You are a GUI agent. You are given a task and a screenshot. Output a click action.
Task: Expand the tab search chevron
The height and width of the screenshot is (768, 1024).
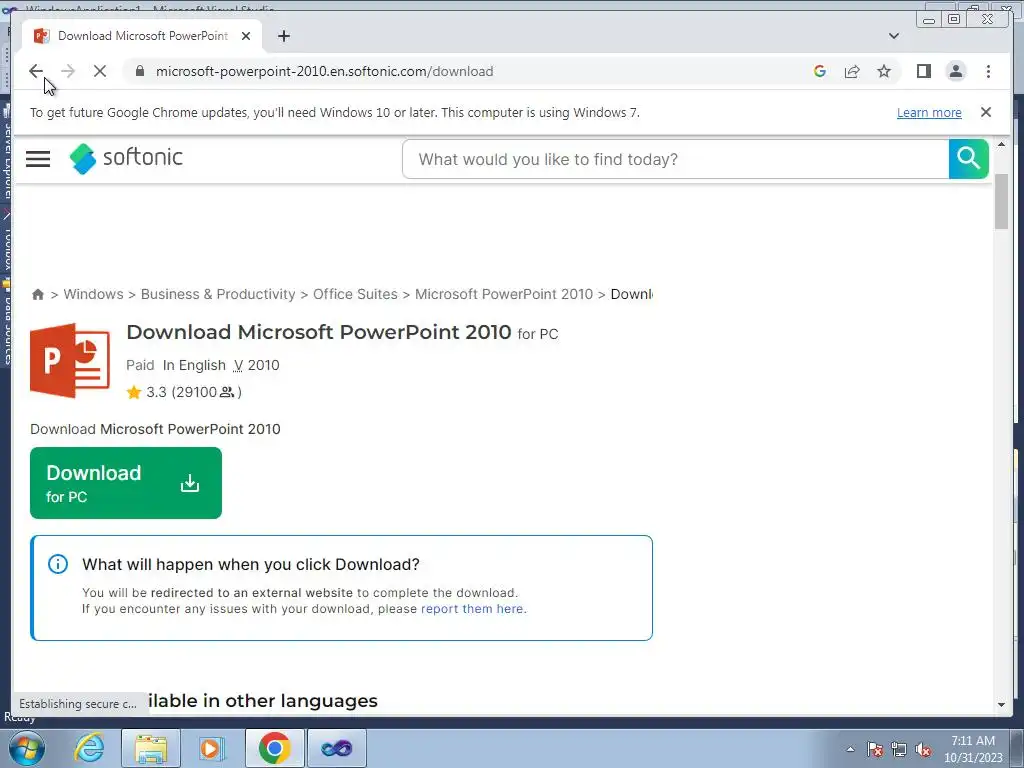[893, 36]
